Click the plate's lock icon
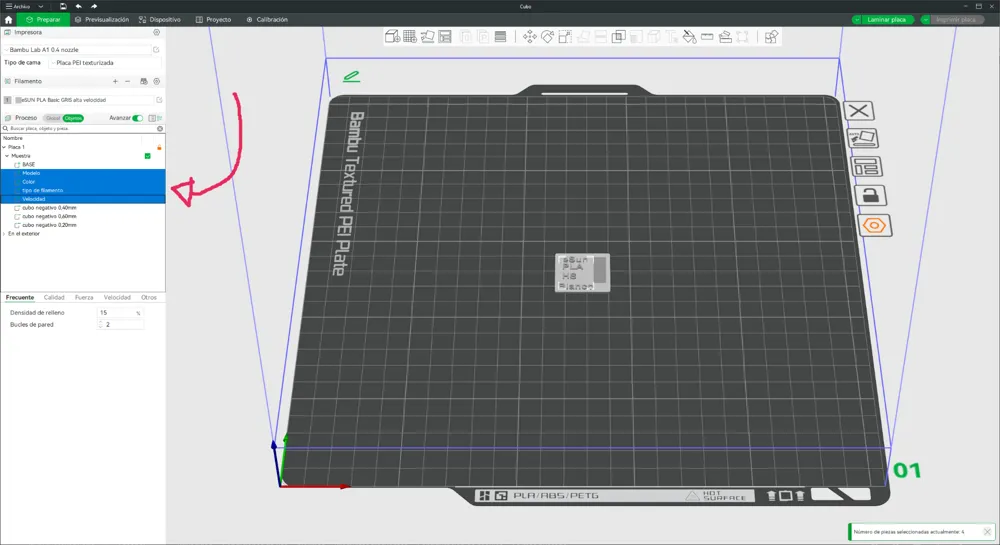The width and height of the screenshot is (1000, 545). click(871, 195)
